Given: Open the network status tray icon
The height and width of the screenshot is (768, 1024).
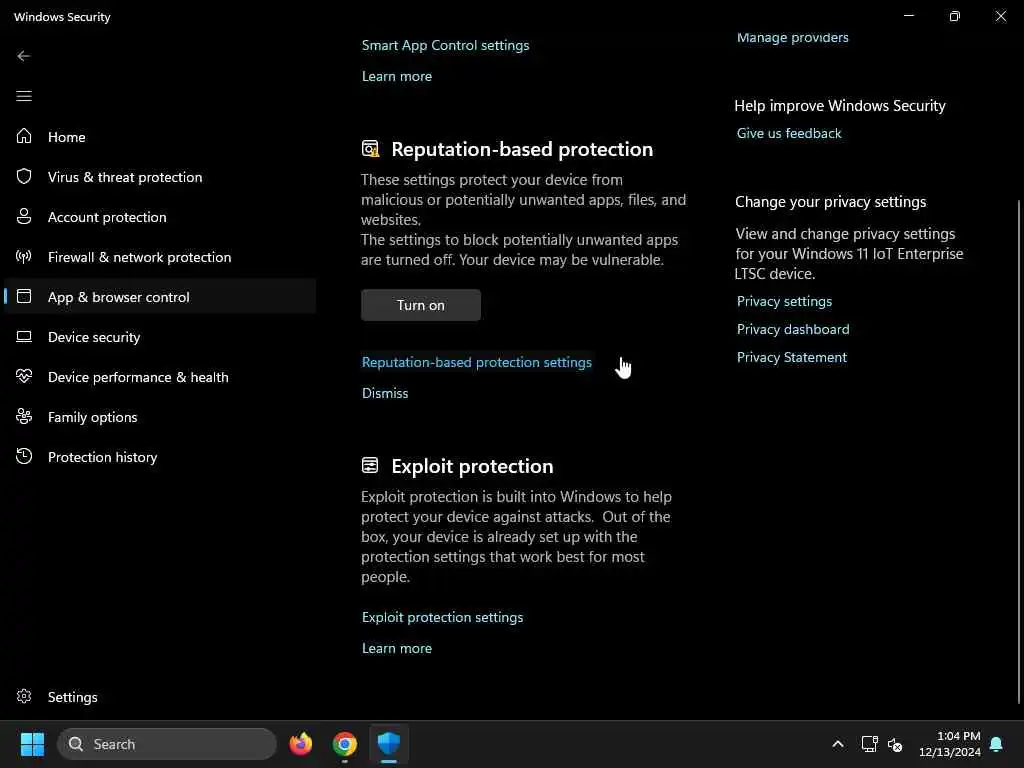Looking at the screenshot, I should [869, 744].
